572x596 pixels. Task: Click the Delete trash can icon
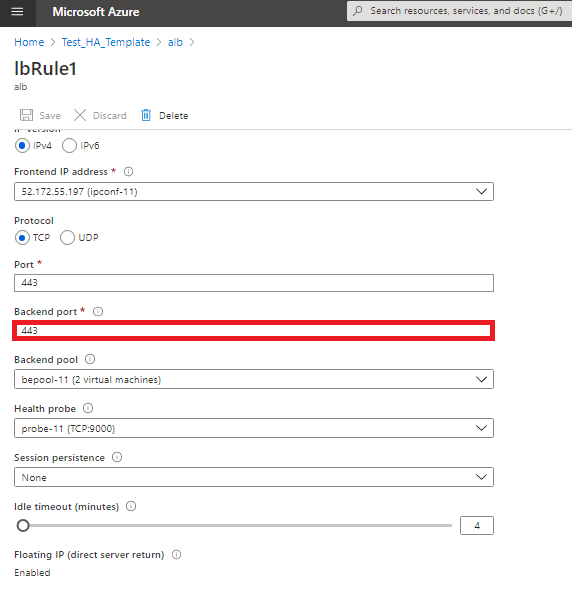[x=146, y=115]
